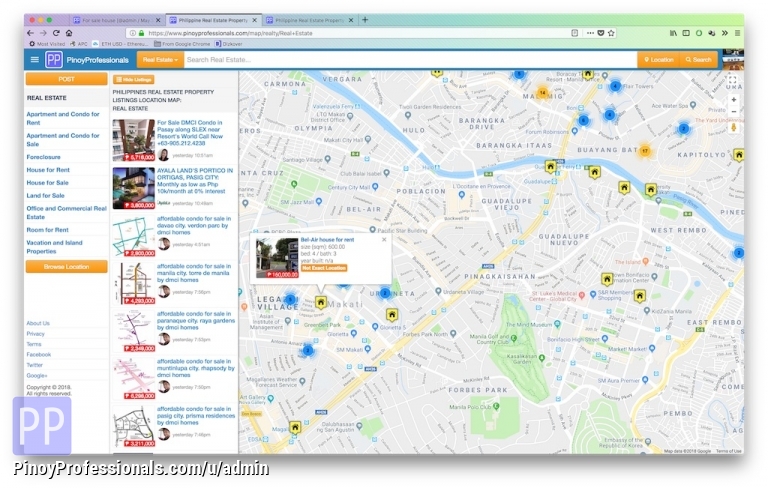Open the hamburger menu beside PinoyProfessionals logo
The image size is (768, 488).
pyautogui.click(x=34, y=60)
